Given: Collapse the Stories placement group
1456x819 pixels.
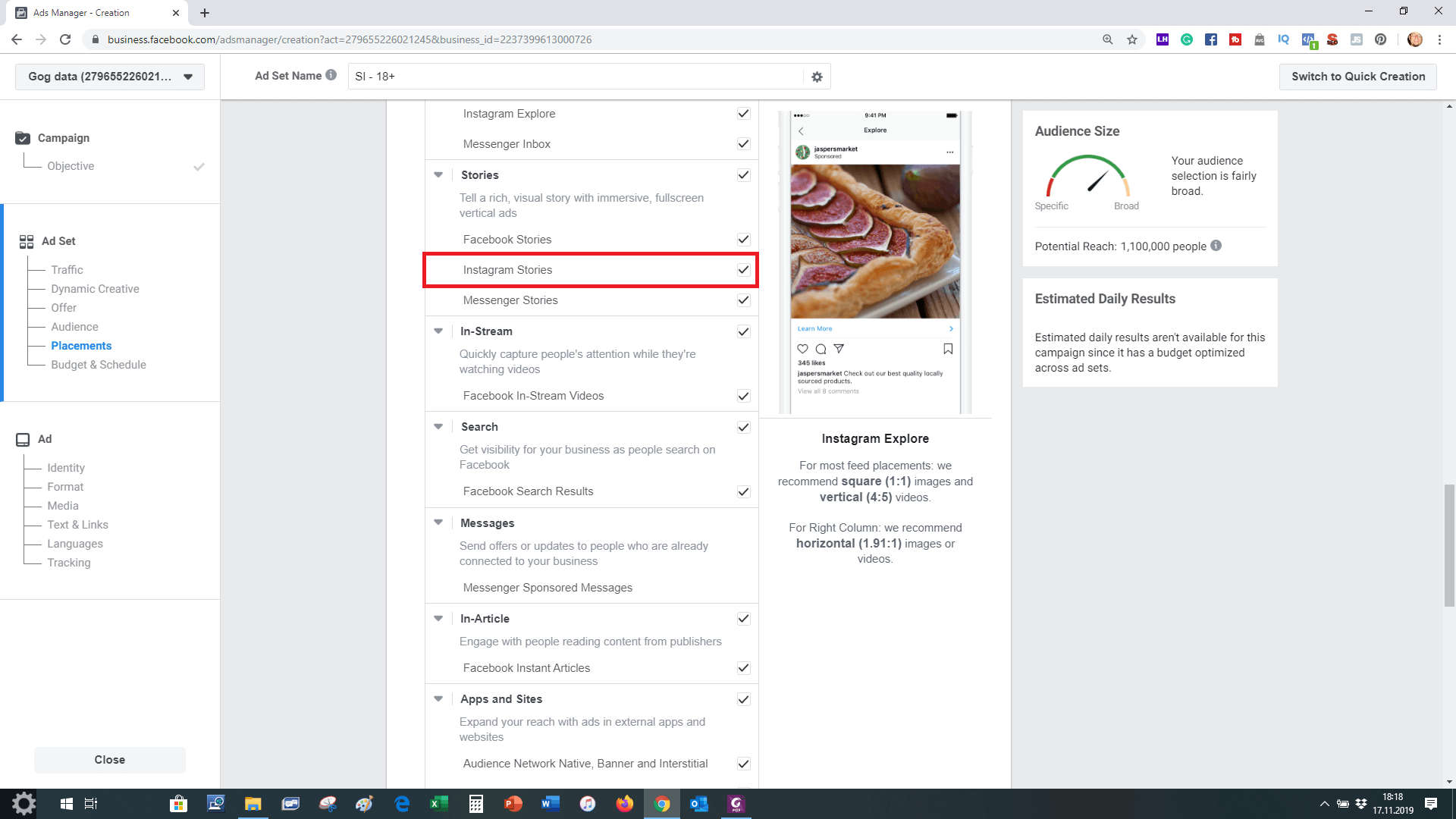Looking at the screenshot, I should pos(438,175).
